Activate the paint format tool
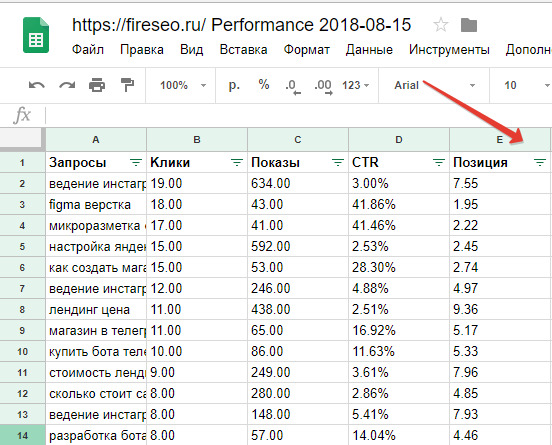The width and height of the screenshot is (552, 445). (127, 85)
